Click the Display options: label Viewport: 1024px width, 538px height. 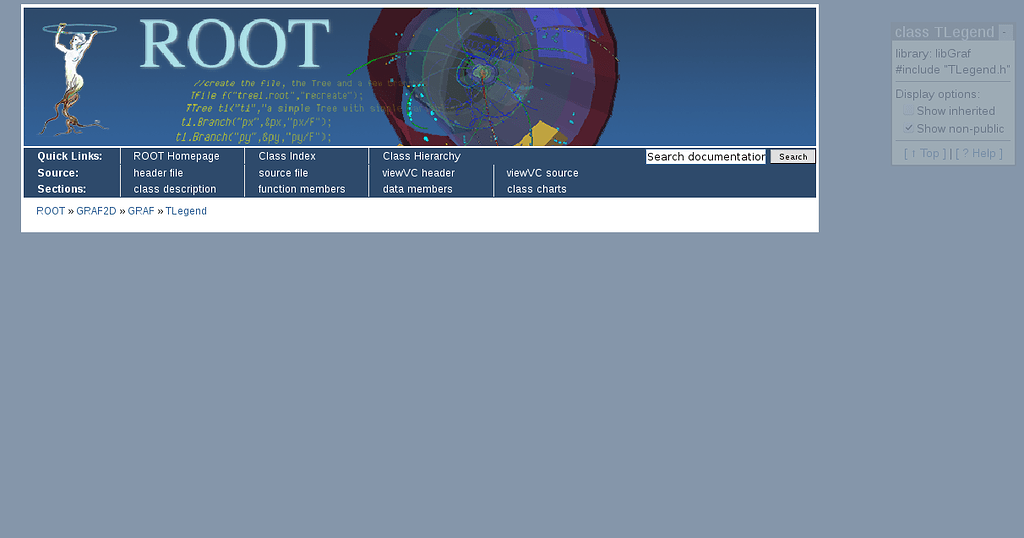937,94
